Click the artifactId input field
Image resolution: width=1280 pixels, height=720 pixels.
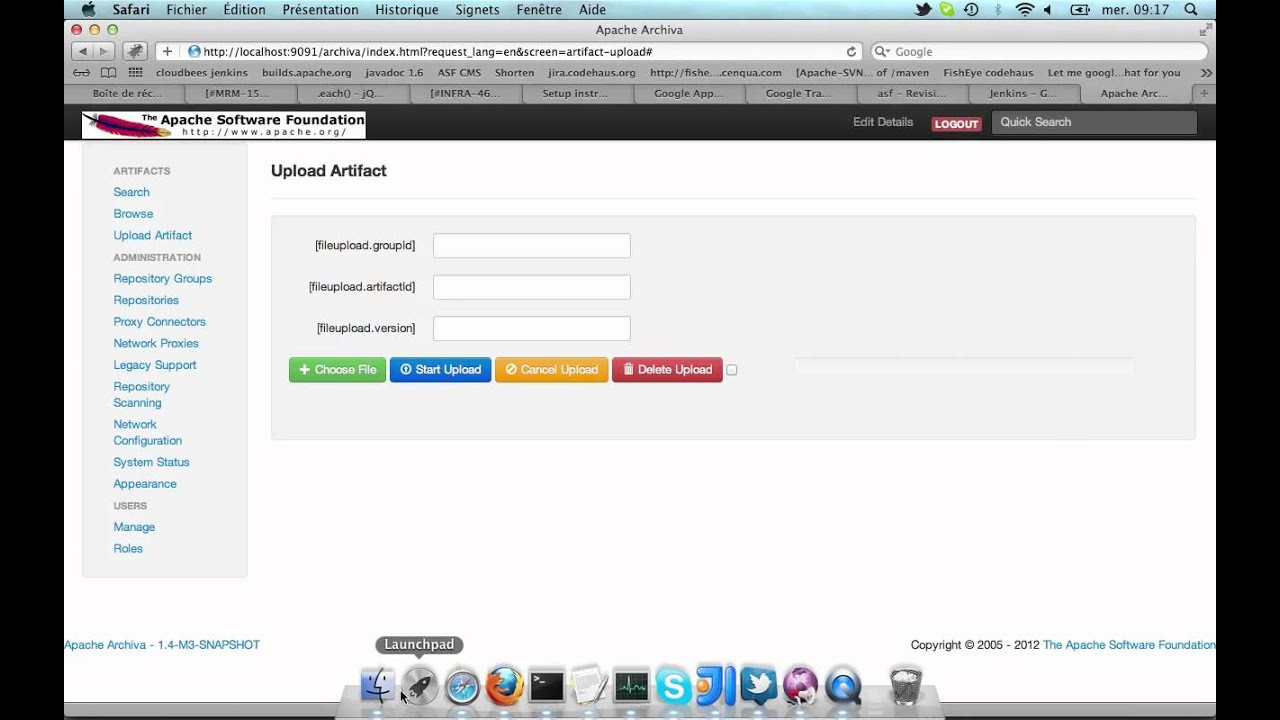532,287
